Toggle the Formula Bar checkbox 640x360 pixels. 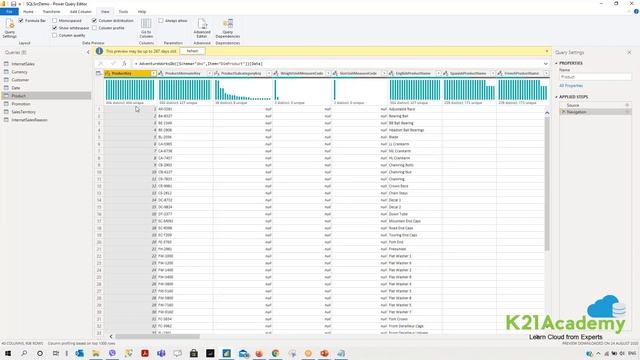tap(21, 20)
